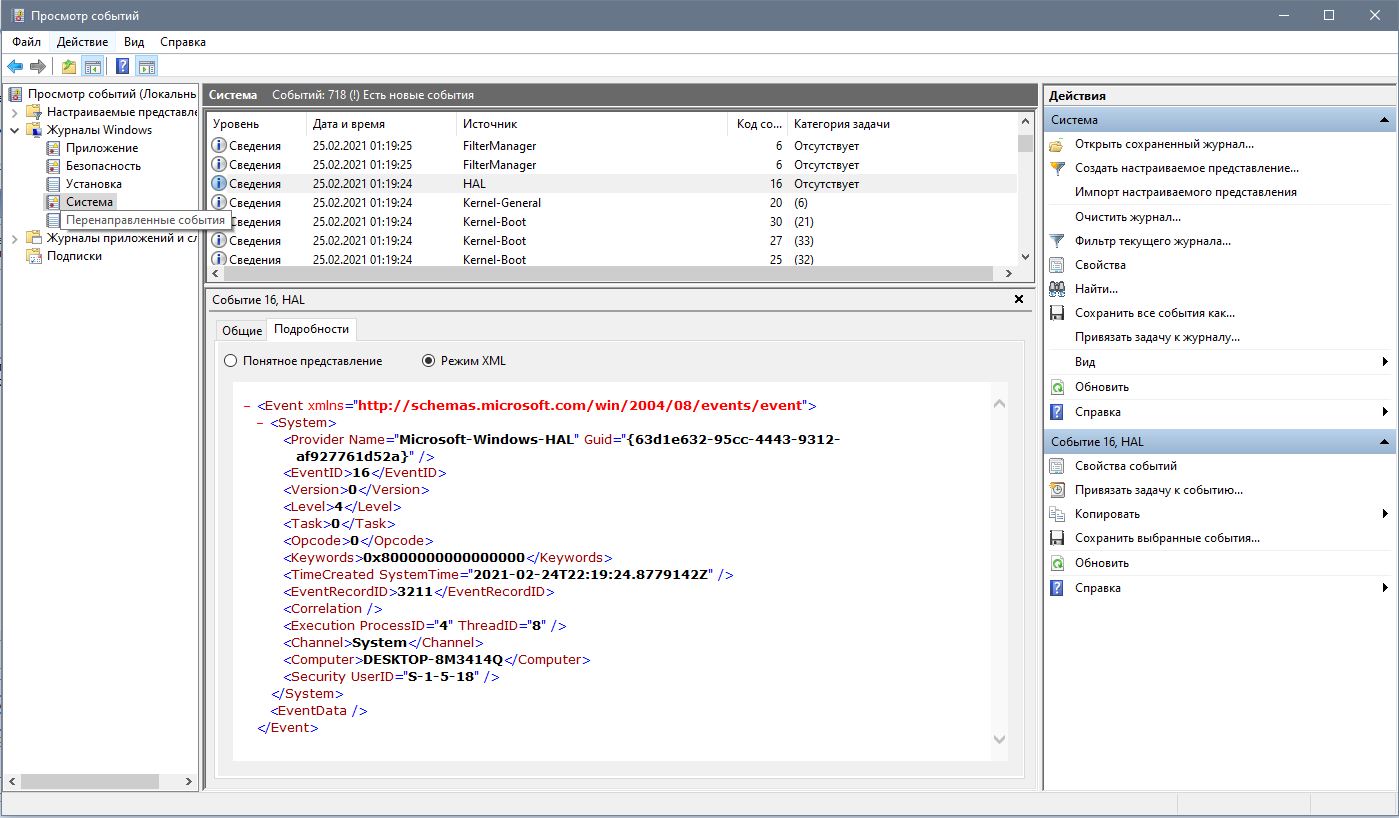Collapse the Windows Logs tree node

(15, 130)
